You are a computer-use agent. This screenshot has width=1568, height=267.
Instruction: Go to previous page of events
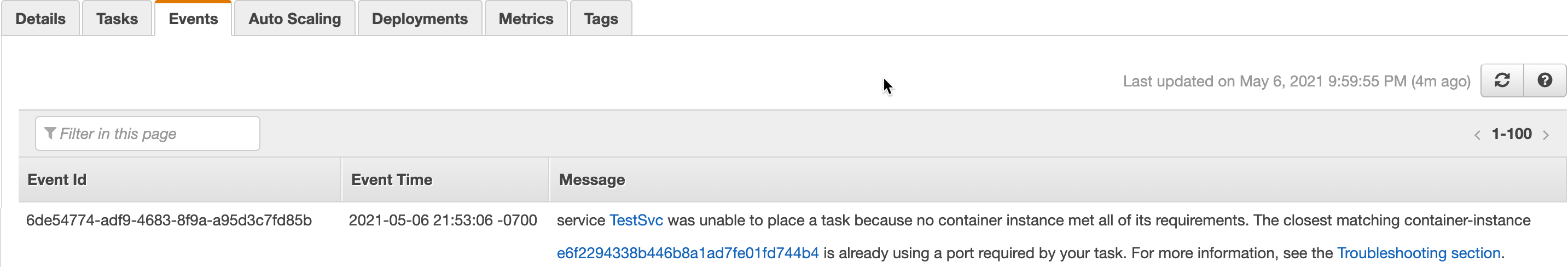pos(1477,135)
